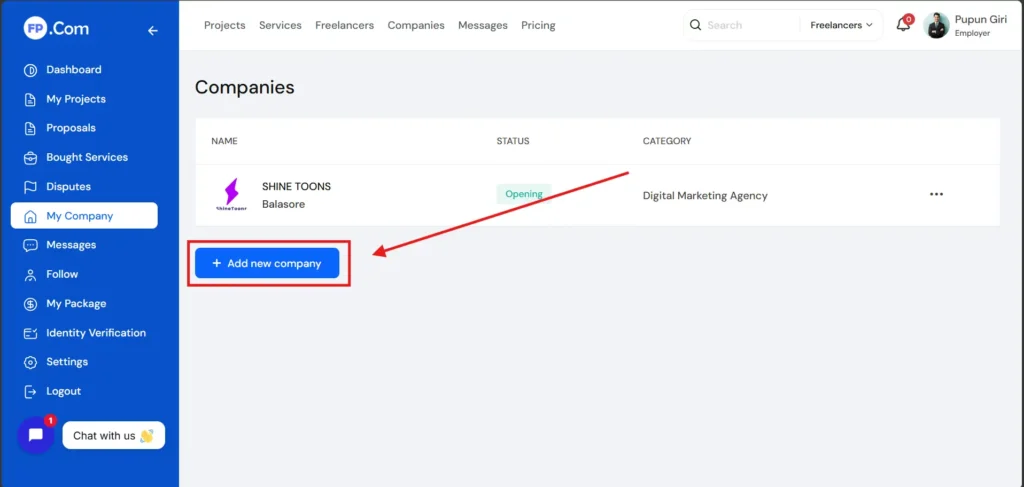
Task: Expand the Freelancers search filter dropdown
Action: (841, 25)
